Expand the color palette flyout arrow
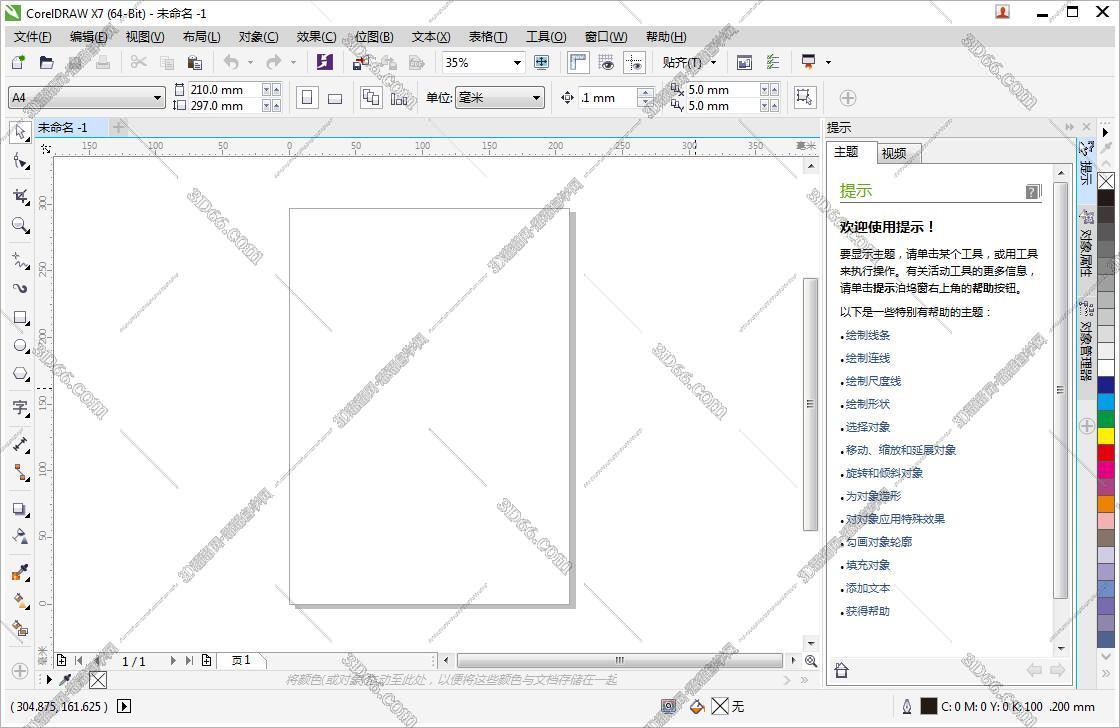This screenshot has height=728, width=1120. [x=1105, y=132]
